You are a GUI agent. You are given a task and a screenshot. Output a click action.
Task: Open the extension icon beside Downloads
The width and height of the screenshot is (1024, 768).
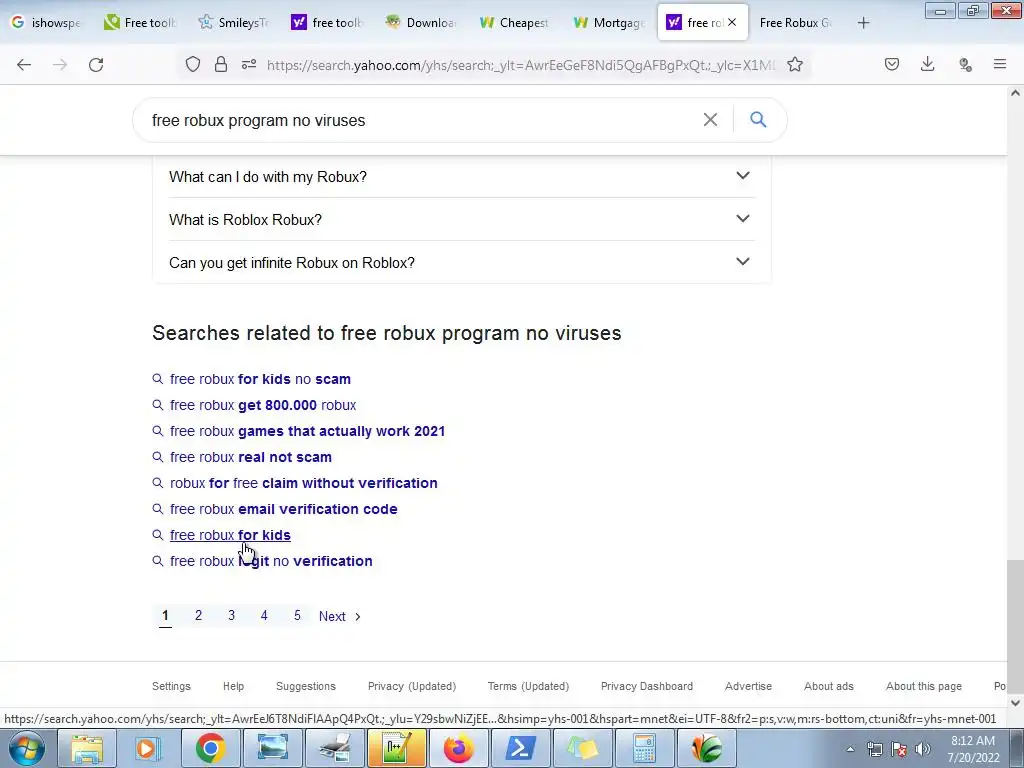965,64
